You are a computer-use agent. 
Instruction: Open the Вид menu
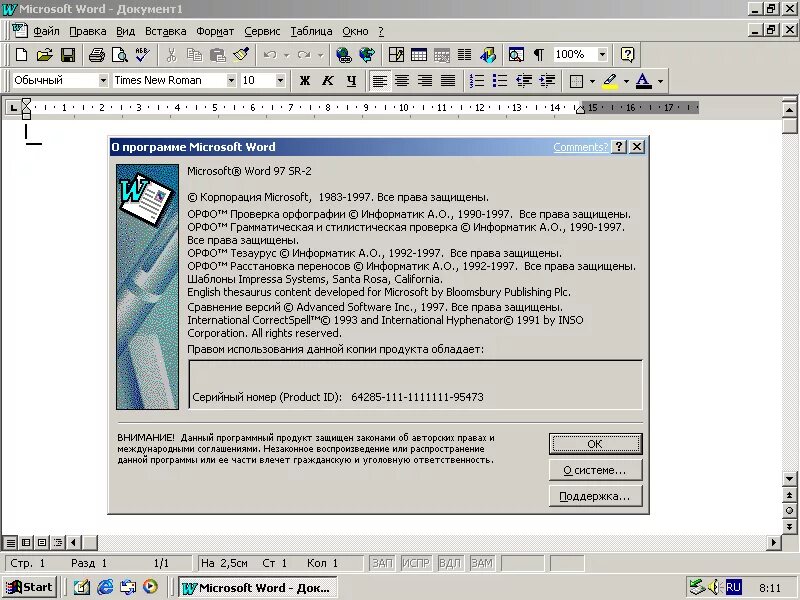click(x=126, y=31)
